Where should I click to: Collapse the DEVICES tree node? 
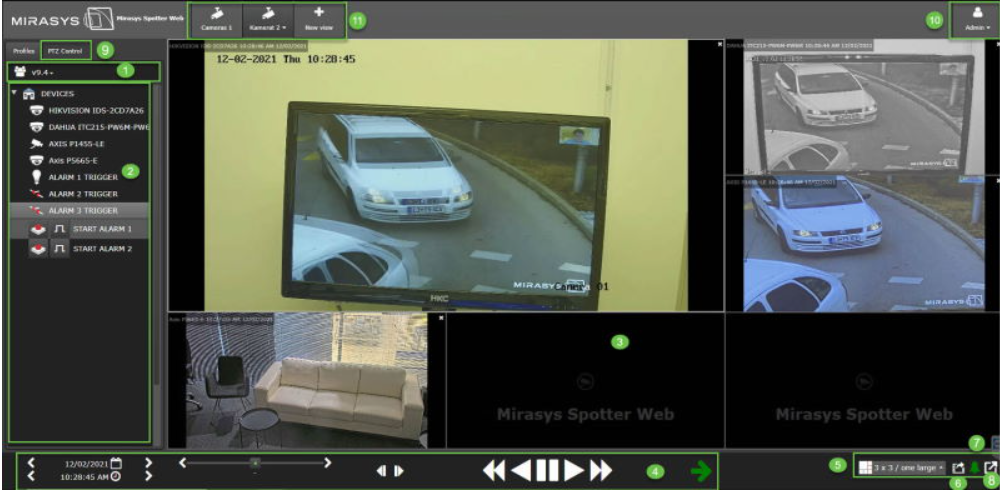coord(15,93)
